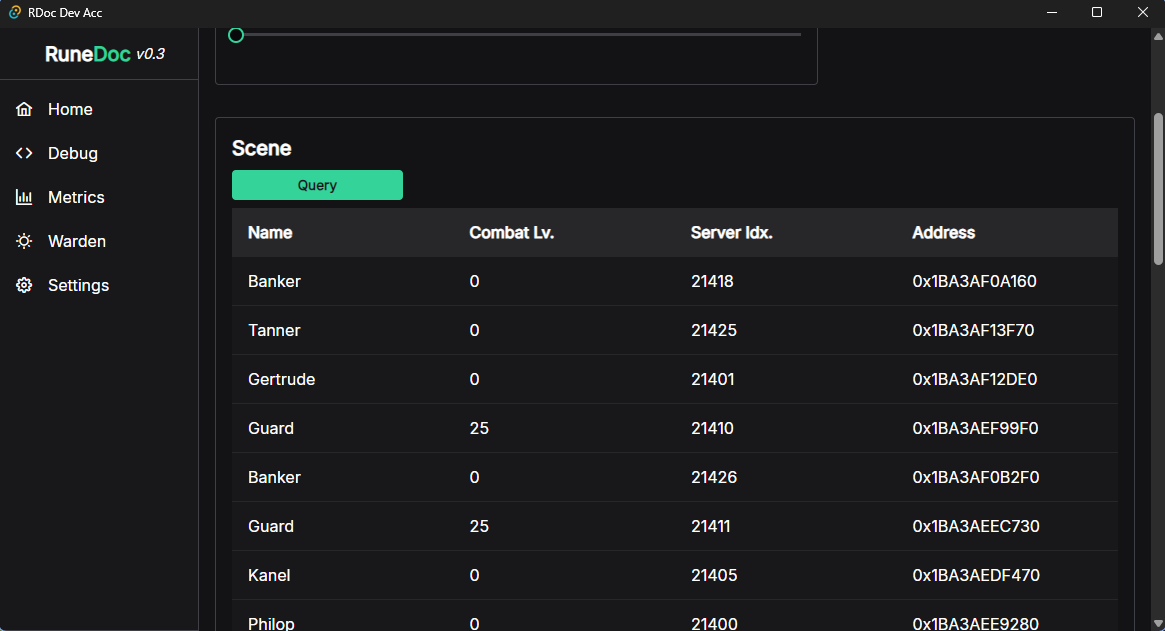Click address 0x1BA3AEDF470 of Kanel

coord(975,575)
